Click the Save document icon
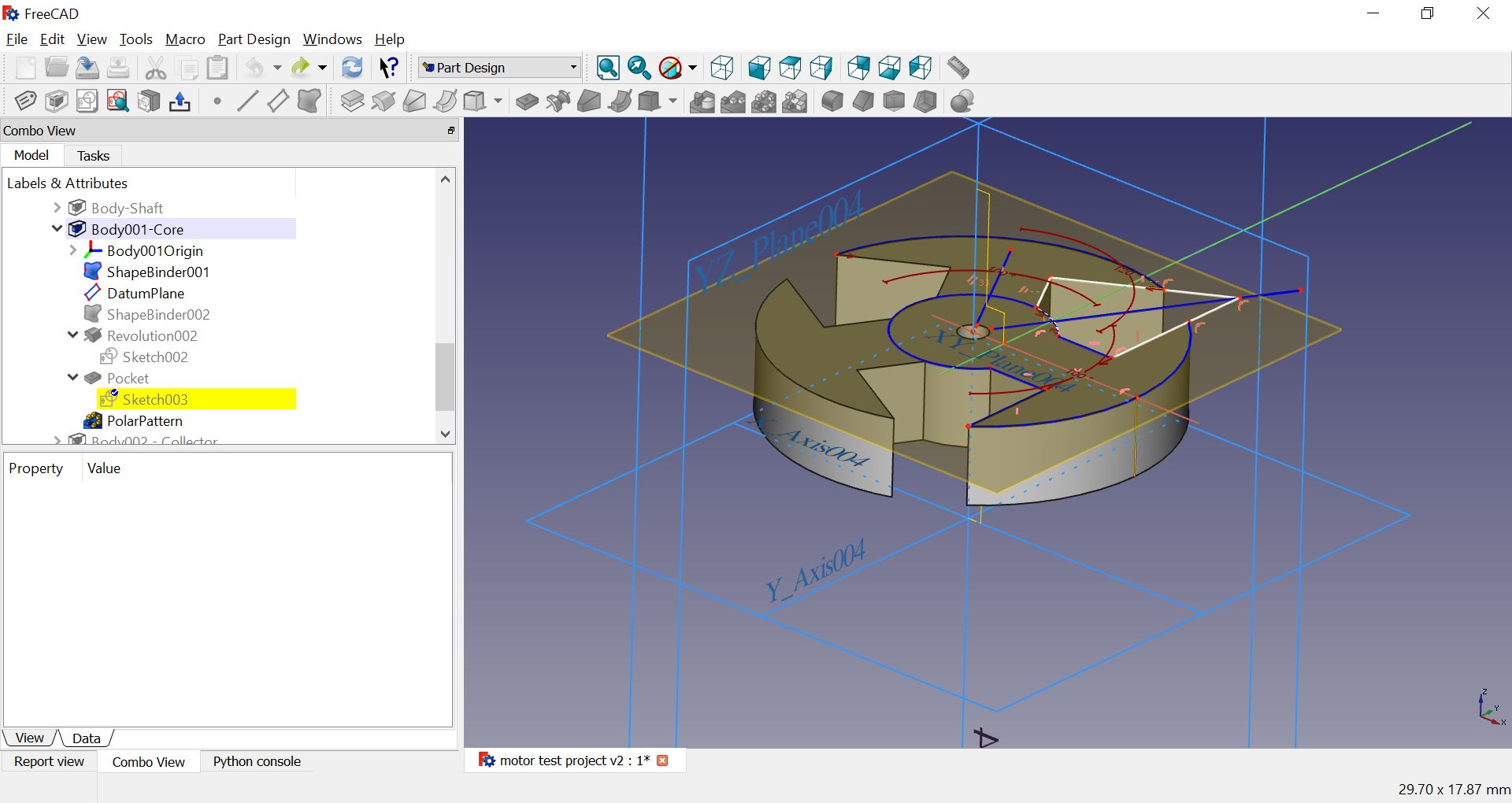The width and height of the screenshot is (1512, 803). (x=87, y=68)
